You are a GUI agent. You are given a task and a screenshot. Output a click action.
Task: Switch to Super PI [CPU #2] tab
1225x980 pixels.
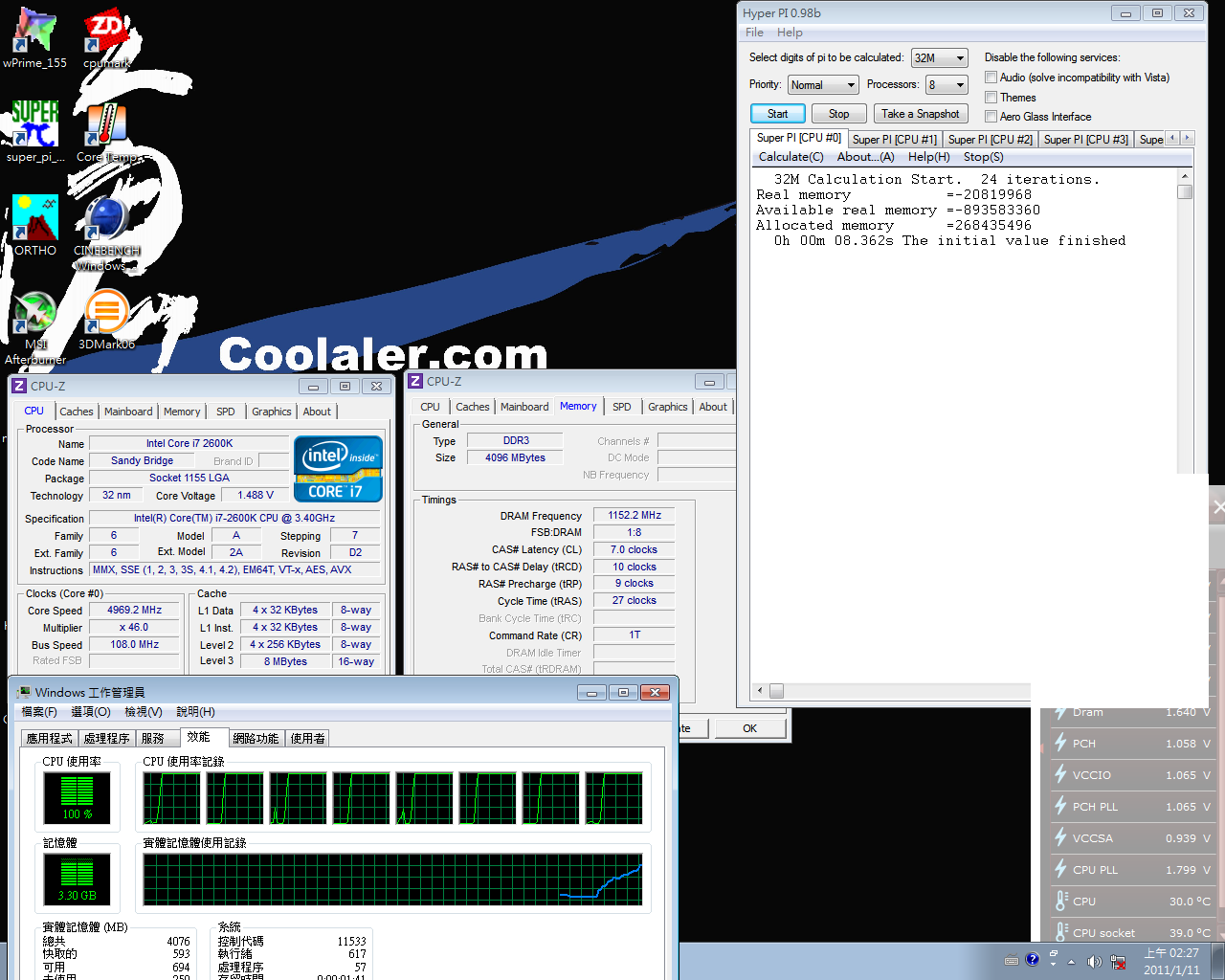pos(991,140)
